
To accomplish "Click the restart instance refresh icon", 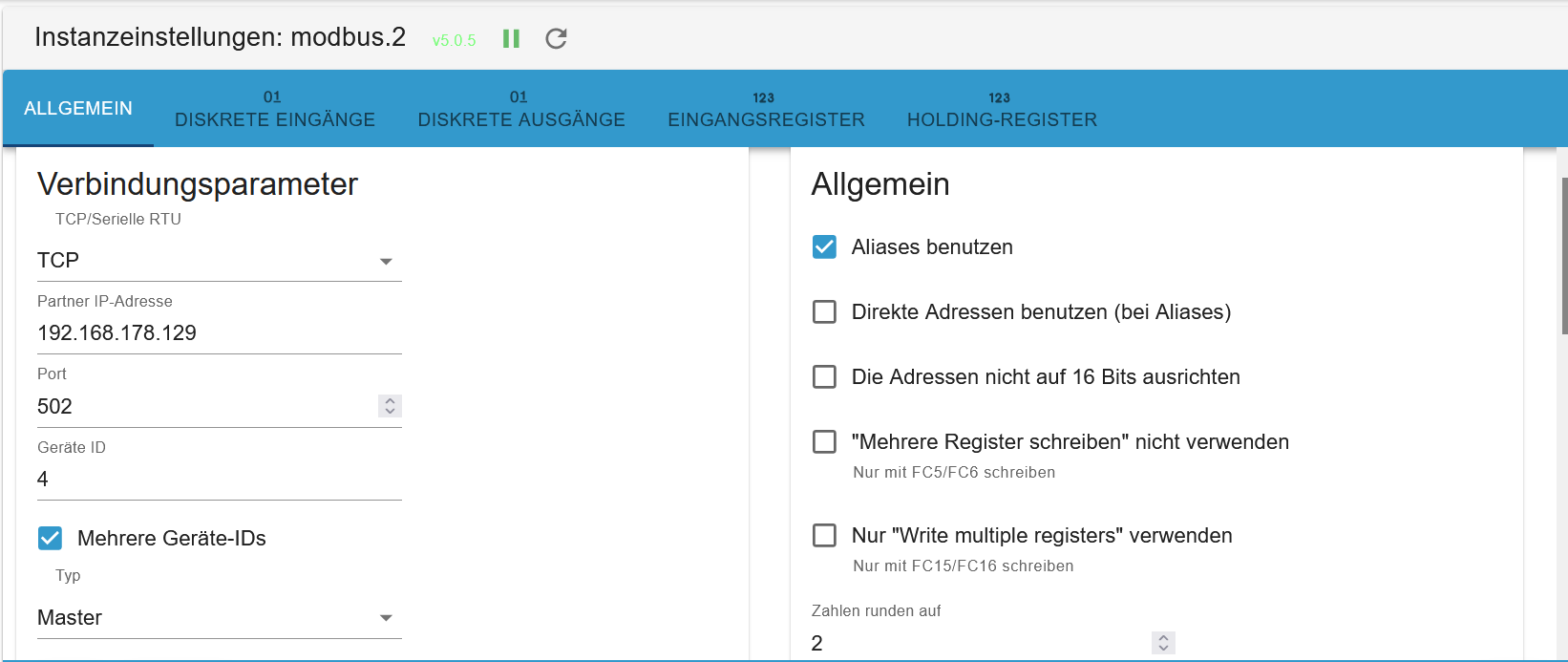I will tap(556, 38).
